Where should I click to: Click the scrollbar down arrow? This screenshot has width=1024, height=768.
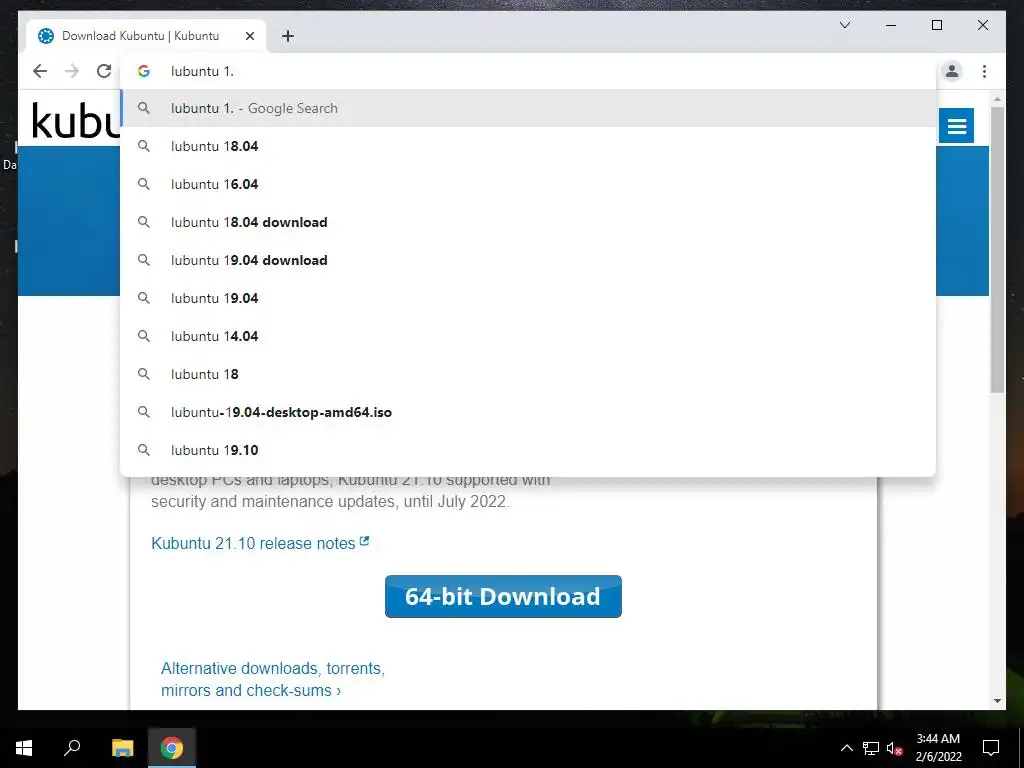coord(997,701)
